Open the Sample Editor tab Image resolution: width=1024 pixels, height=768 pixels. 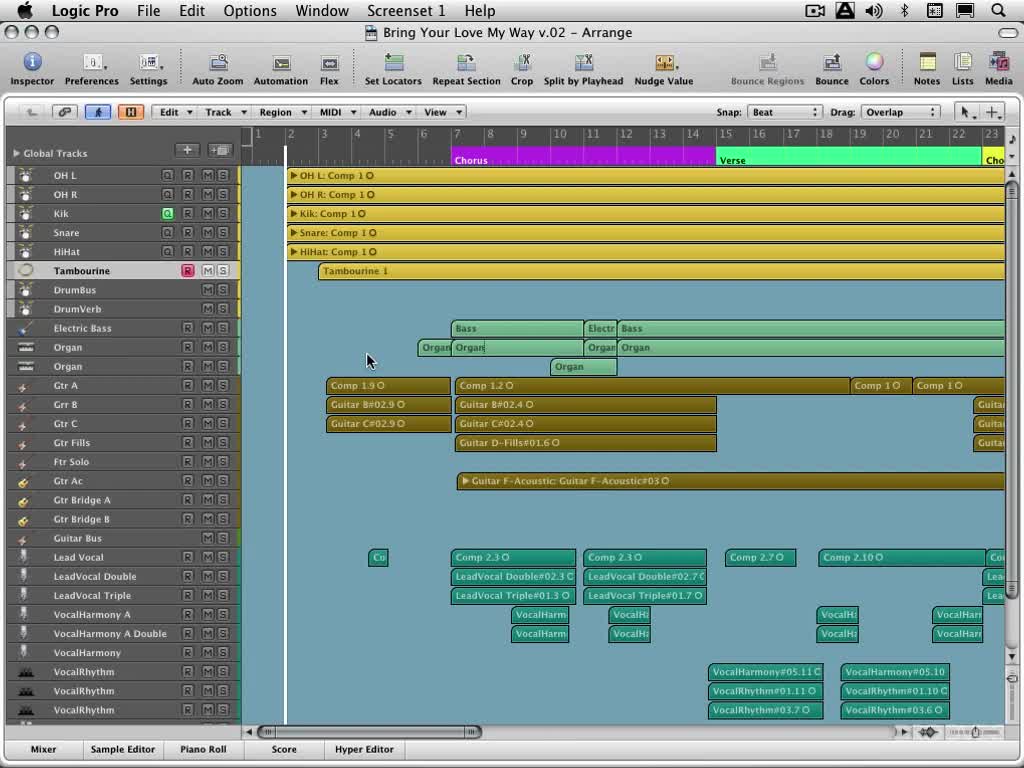click(123, 749)
